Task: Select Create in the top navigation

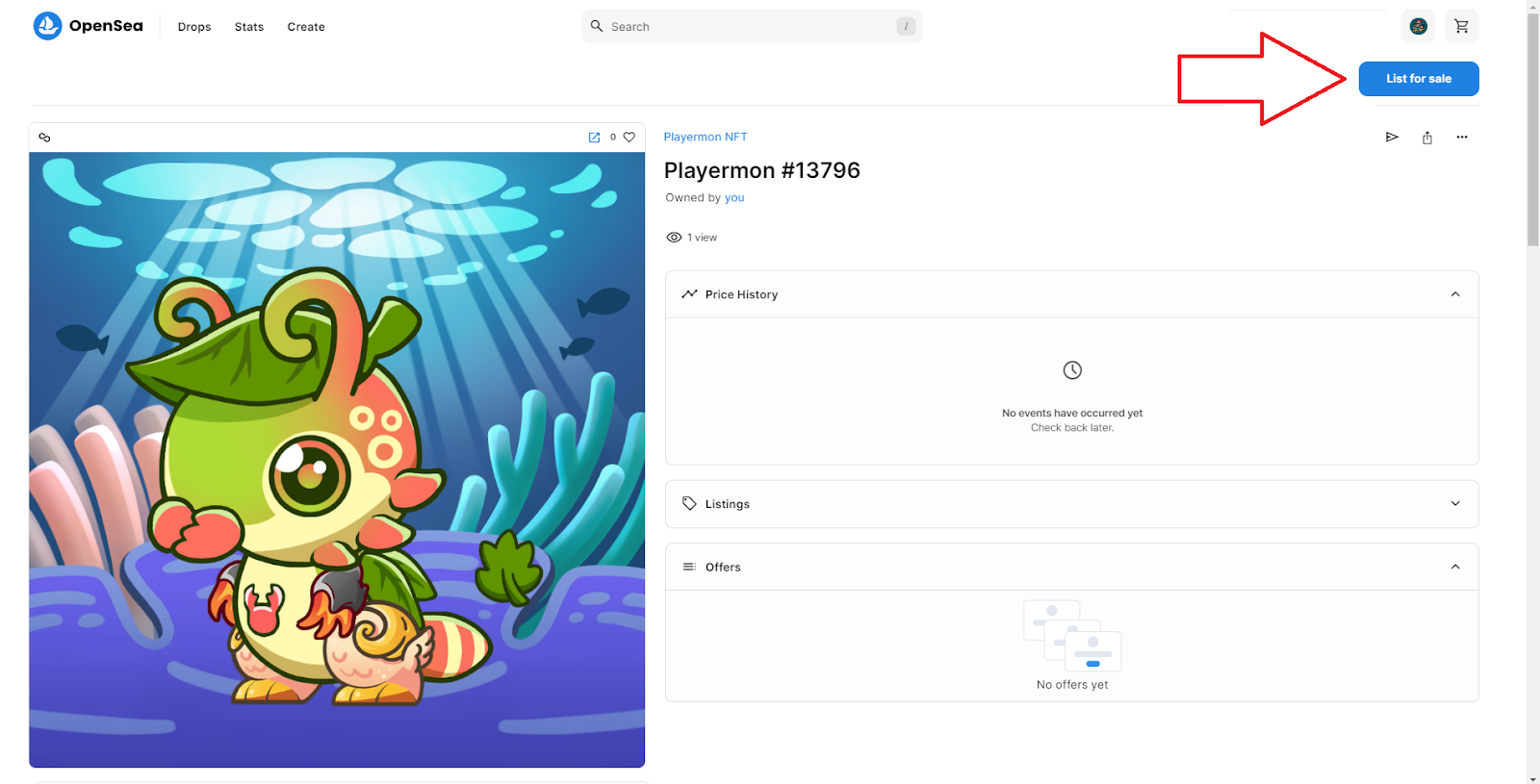Action: [x=306, y=27]
